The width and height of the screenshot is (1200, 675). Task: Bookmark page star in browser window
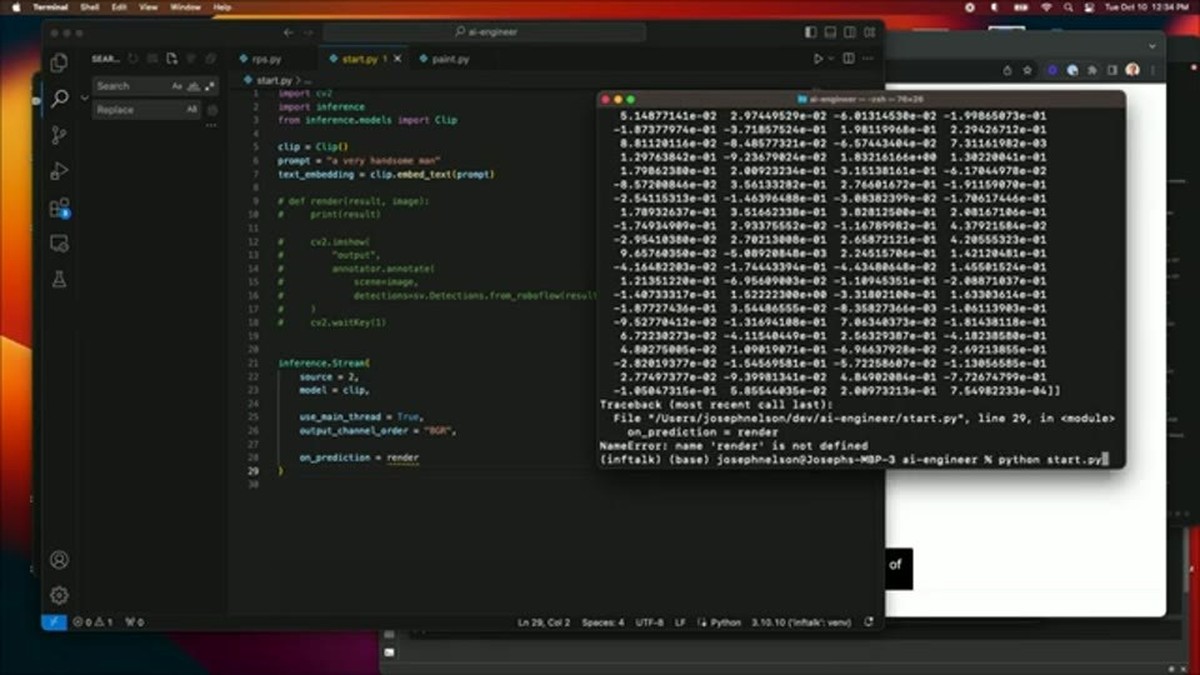(1027, 70)
